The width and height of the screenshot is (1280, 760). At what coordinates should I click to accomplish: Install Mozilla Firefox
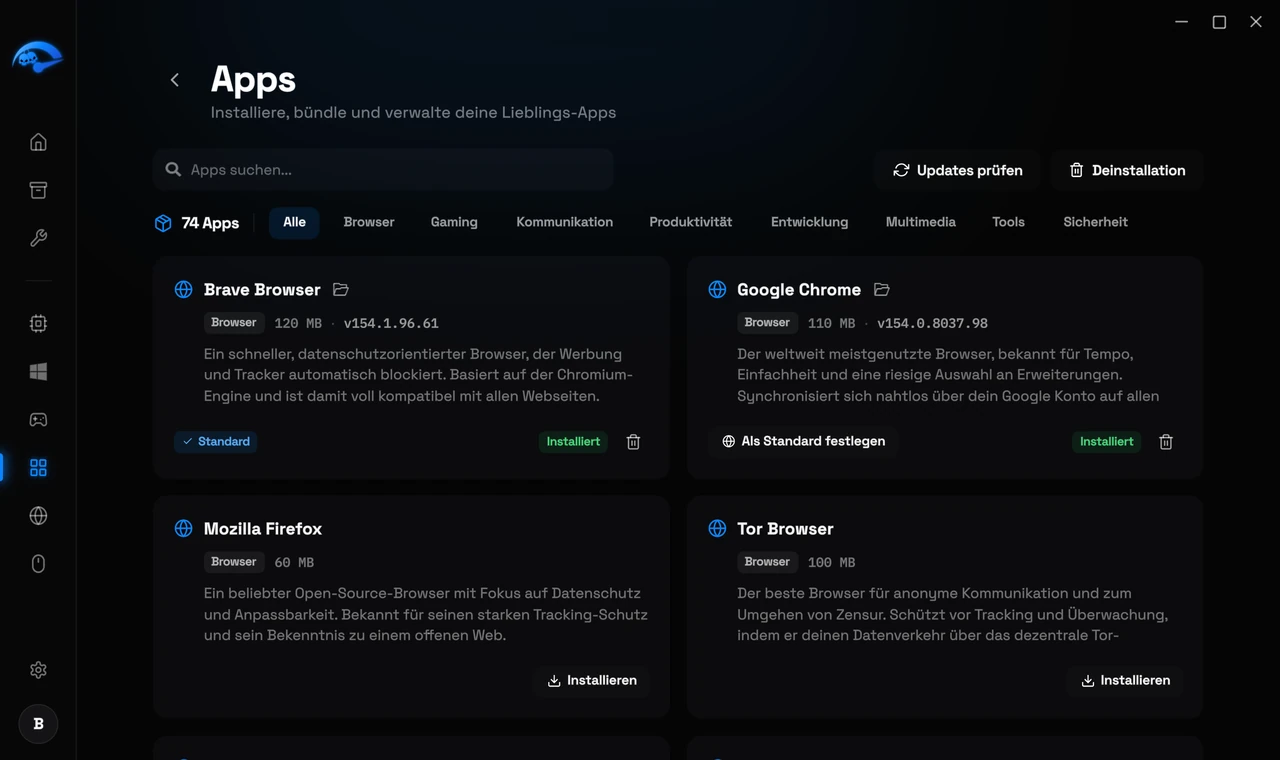click(x=592, y=680)
